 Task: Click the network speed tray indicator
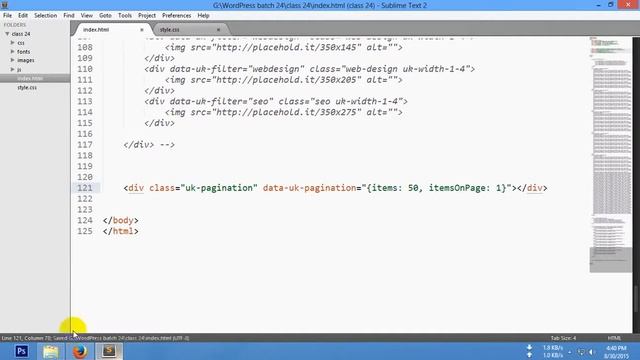pos(545,351)
